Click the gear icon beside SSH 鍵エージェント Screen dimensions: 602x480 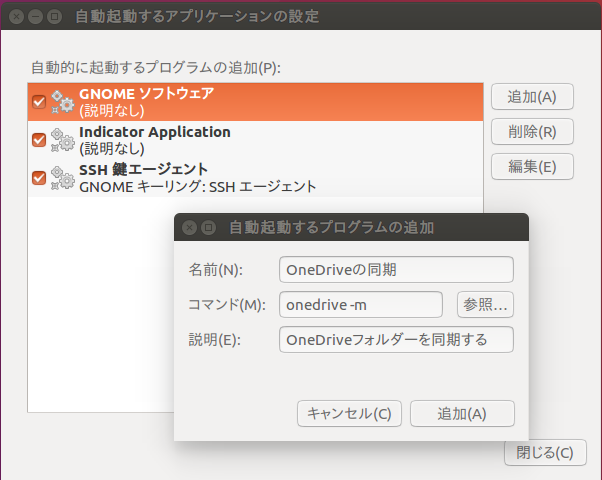[x=63, y=178]
